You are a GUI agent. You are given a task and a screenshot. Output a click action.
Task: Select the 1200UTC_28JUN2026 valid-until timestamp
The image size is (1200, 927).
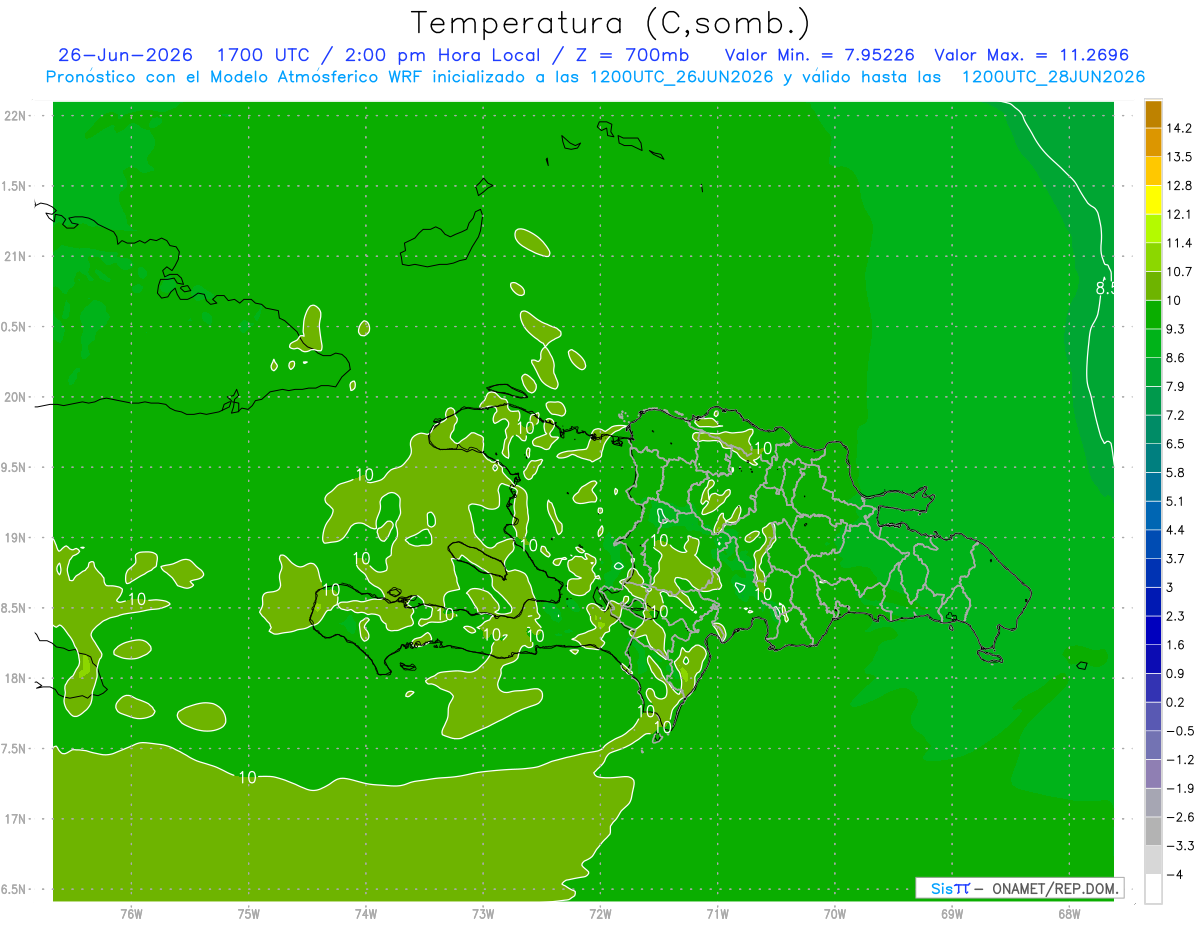(x=1053, y=77)
